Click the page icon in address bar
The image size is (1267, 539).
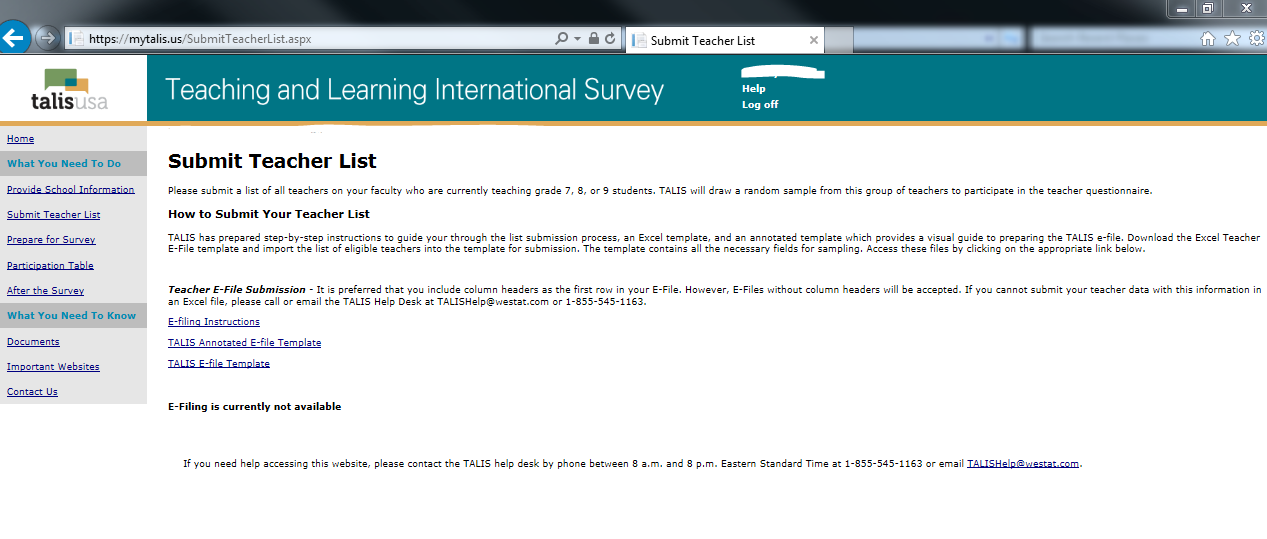pyautogui.click(x=77, y=39)
